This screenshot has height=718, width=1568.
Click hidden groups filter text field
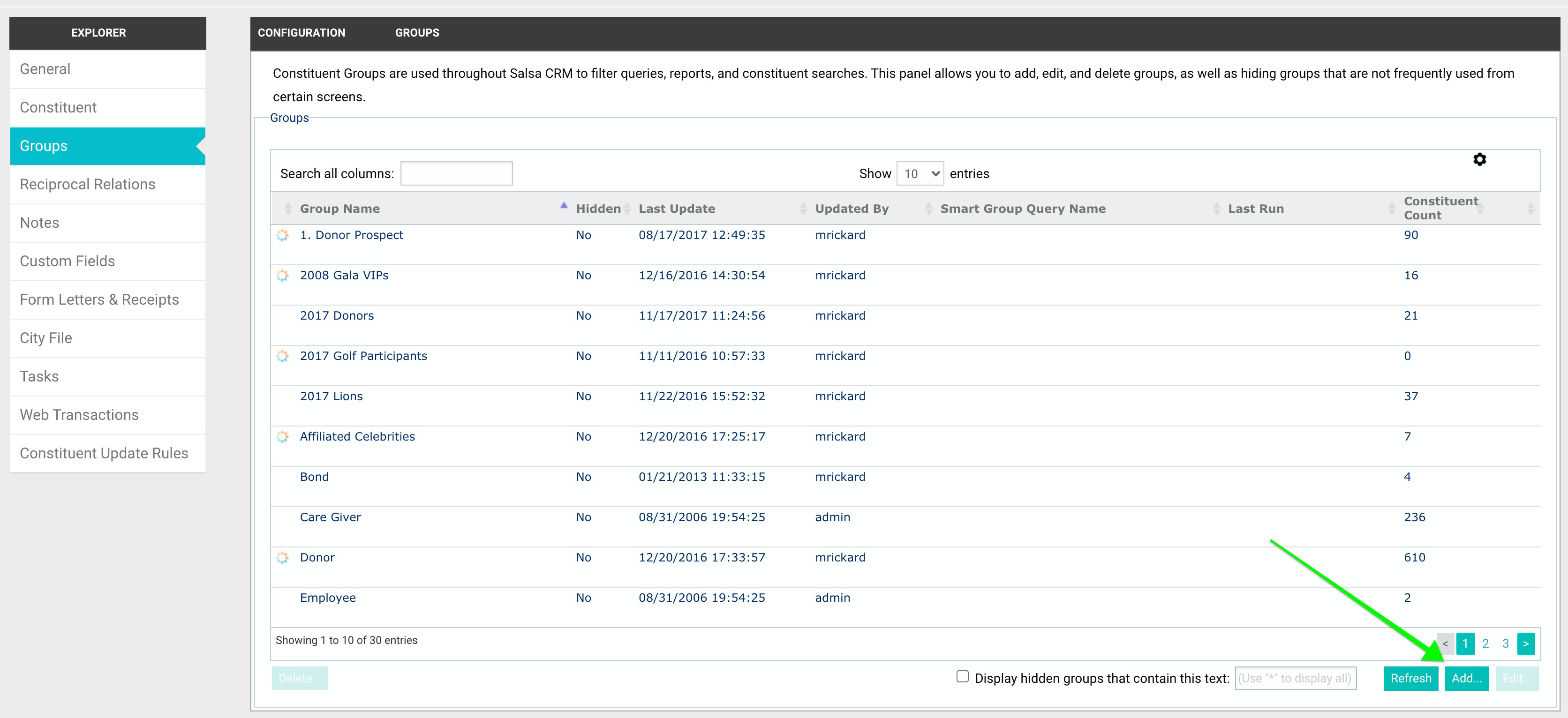pyautogui.click(x=1295, y=679)
